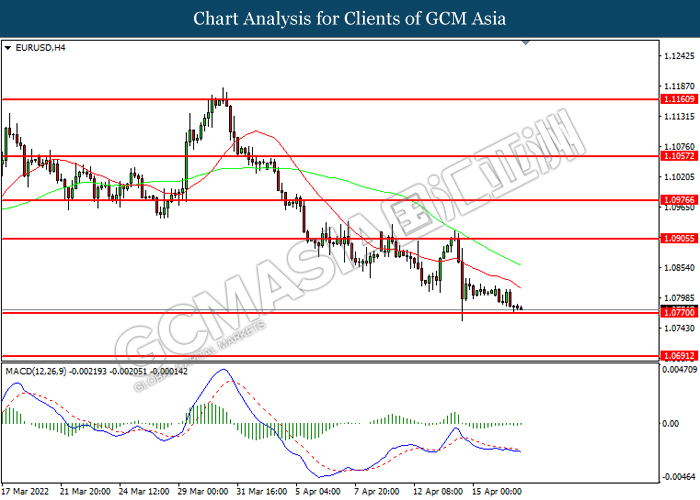Image resolution: width=700 pixels, height=500 pixels.
Task: Click the -0.00464 MACD scale value
Action: [679, 477]
